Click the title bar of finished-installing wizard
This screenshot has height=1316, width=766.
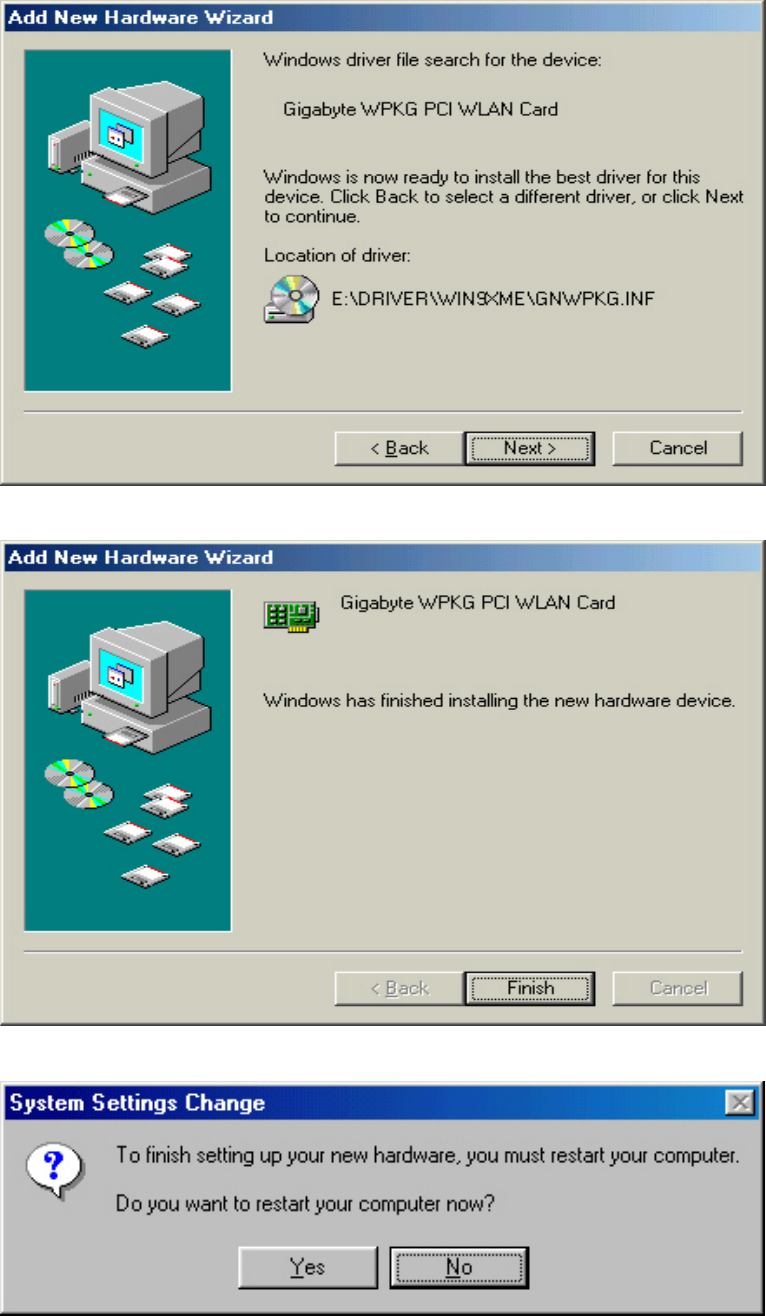coord(383,557)
